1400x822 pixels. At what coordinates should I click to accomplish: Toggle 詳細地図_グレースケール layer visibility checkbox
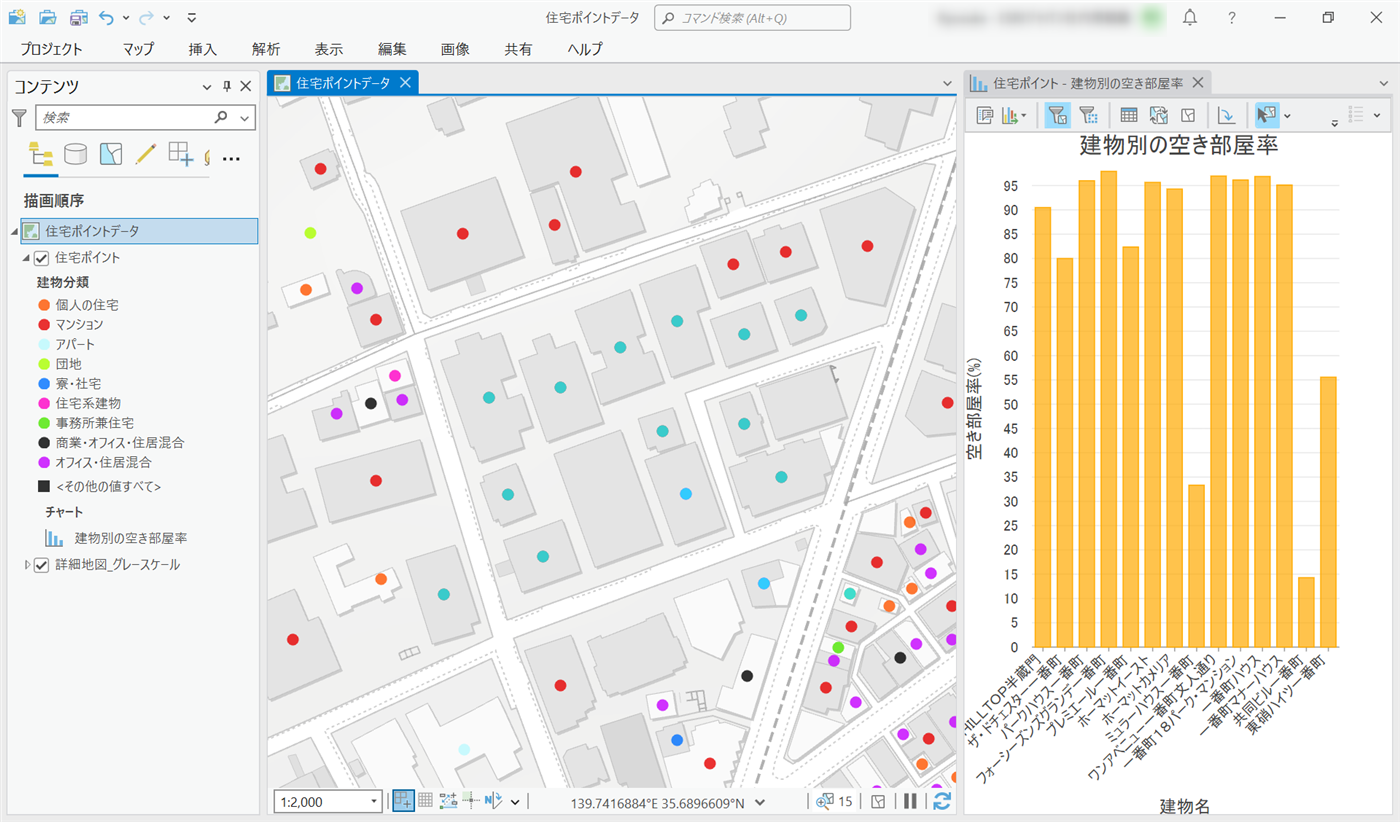click(x=42, y=565)
